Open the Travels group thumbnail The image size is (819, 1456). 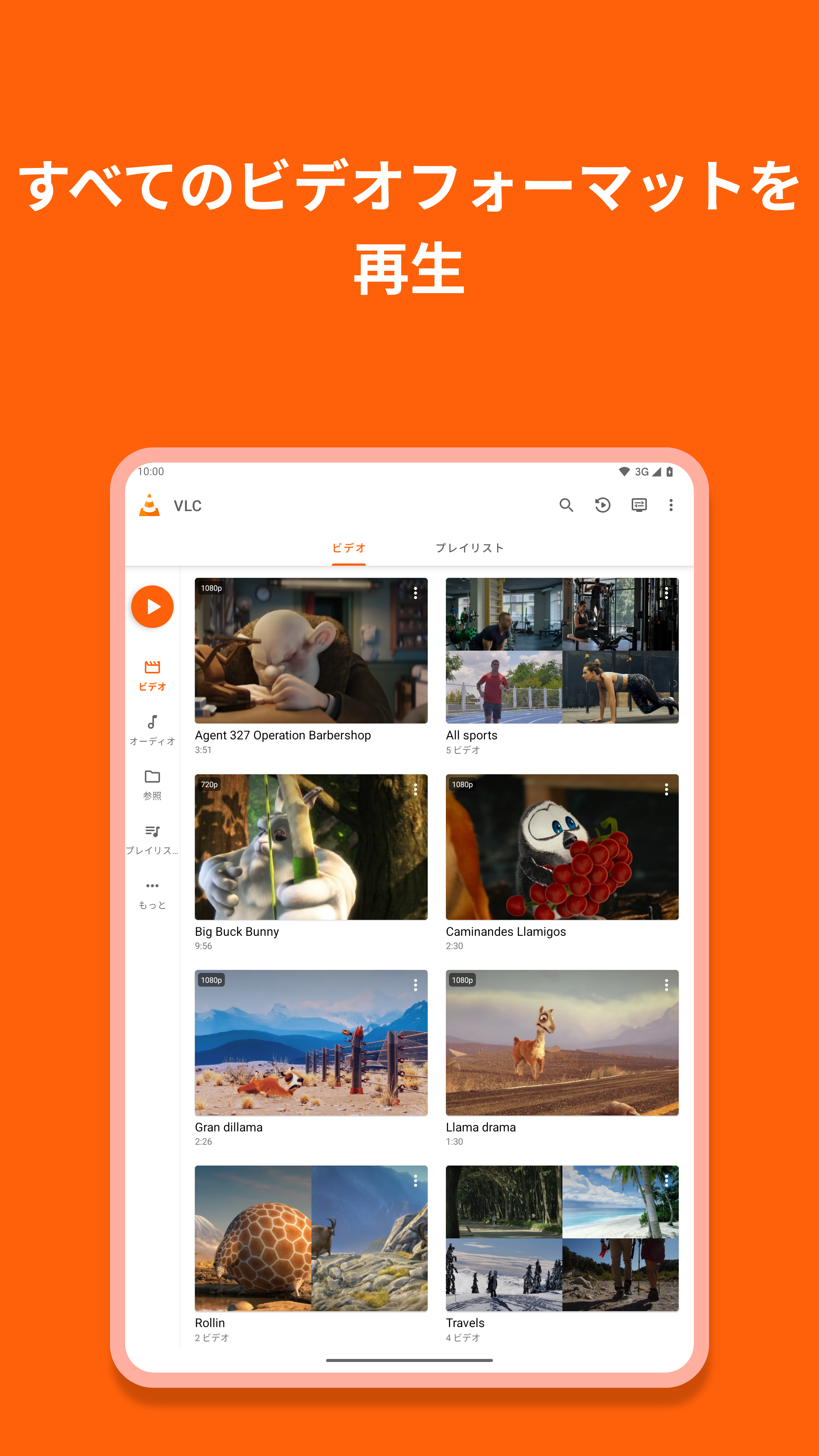562,1238
